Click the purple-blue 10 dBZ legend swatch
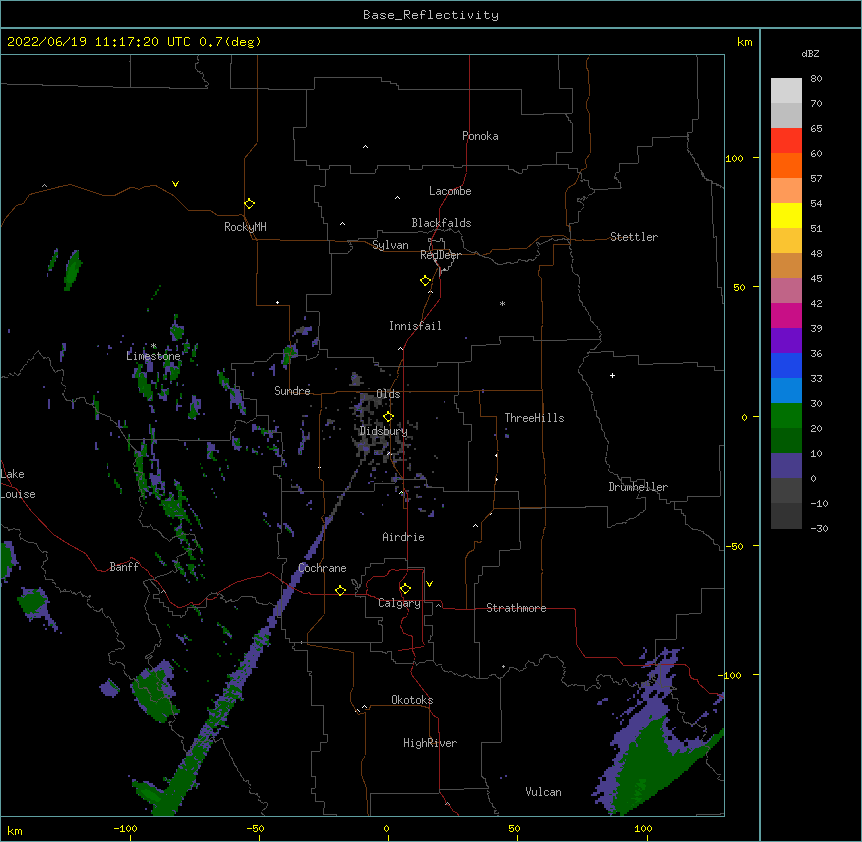Viewport: 862px width, 842px height. pyautogui.click(x=786, y=466)
